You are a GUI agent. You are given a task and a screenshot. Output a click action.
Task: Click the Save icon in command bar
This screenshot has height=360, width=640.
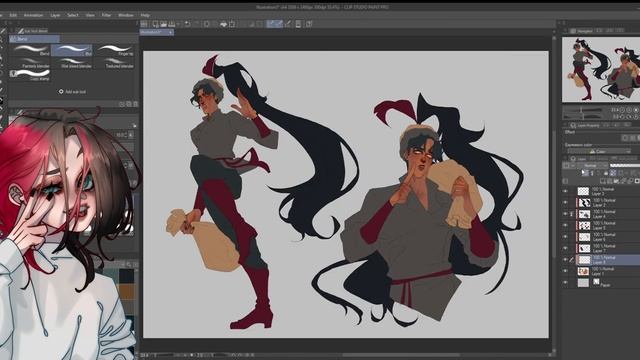pyautogui.click(x=172, y=24)
